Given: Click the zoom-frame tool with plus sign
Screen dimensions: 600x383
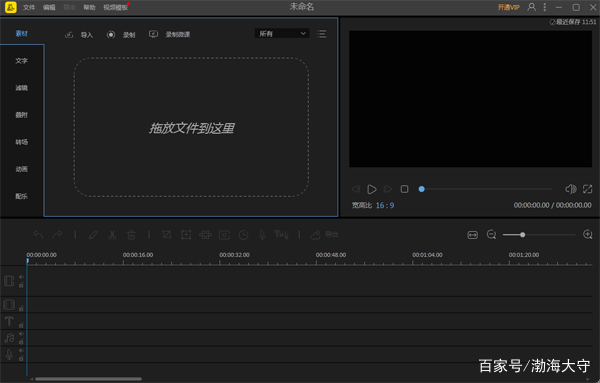Looking at the screenshot, I should coord(186,235).
